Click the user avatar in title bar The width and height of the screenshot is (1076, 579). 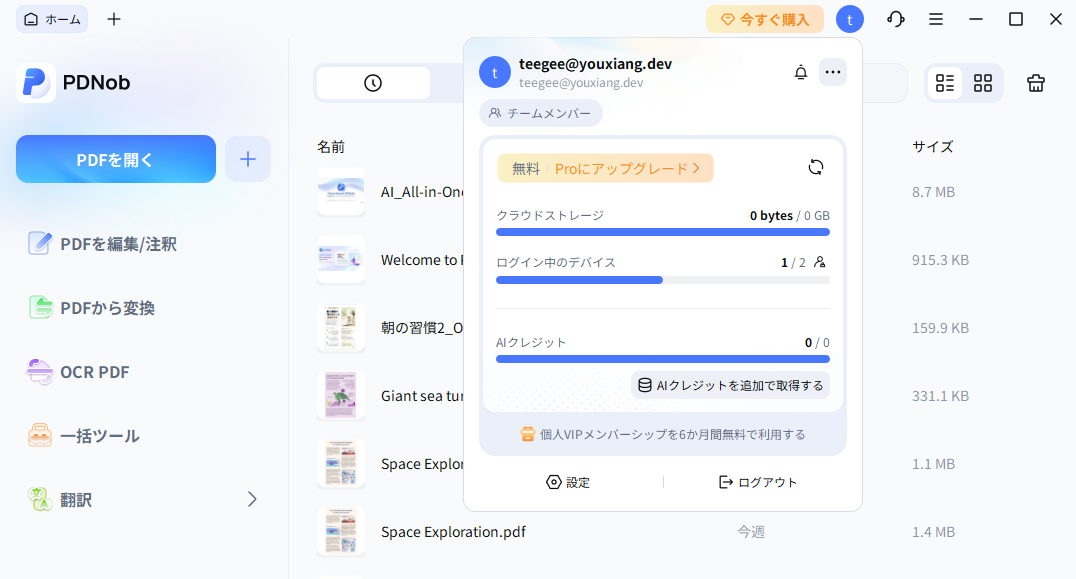[850, 19]
